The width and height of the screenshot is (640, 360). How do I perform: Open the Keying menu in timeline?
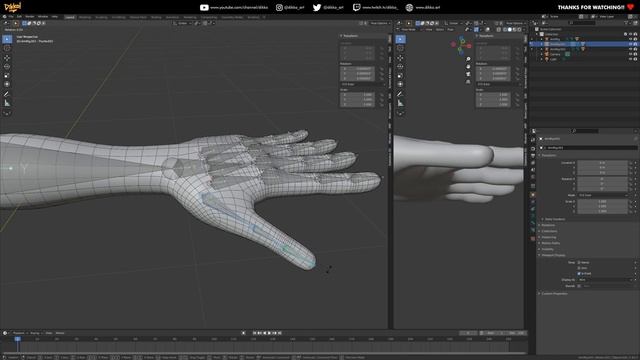36,333
